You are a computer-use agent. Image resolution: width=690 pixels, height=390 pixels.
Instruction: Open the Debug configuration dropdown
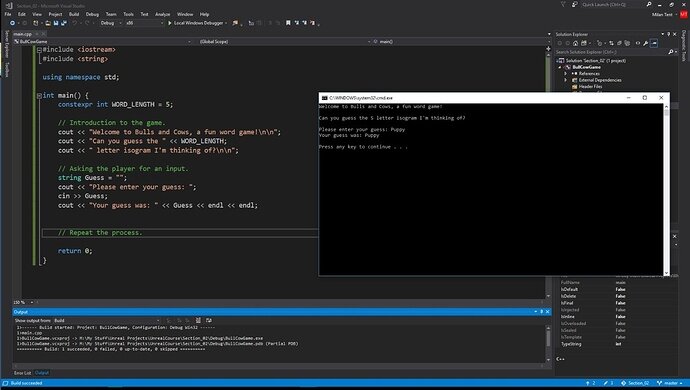[111, 23]
